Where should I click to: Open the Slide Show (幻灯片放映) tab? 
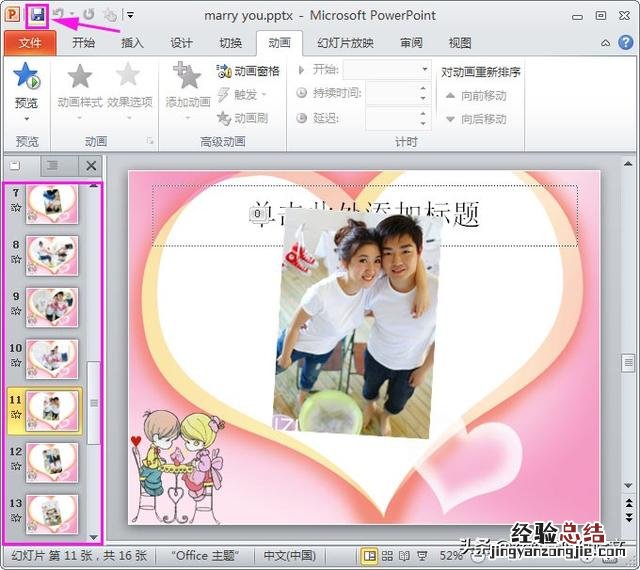click(345, 43)
